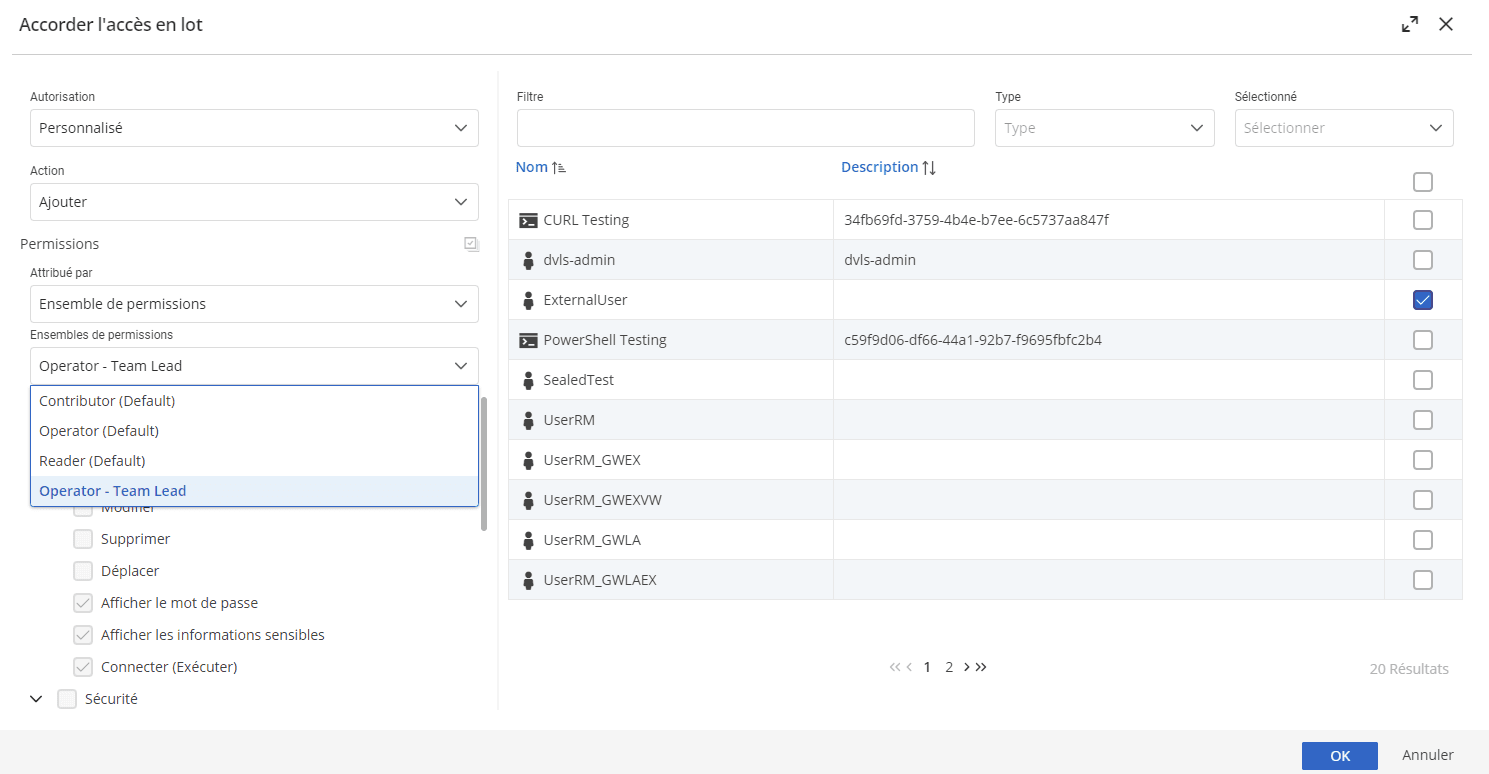Screen dimensions: 1489x774
Task: Choose Reader (Default) option
Action: coord(92,461)
